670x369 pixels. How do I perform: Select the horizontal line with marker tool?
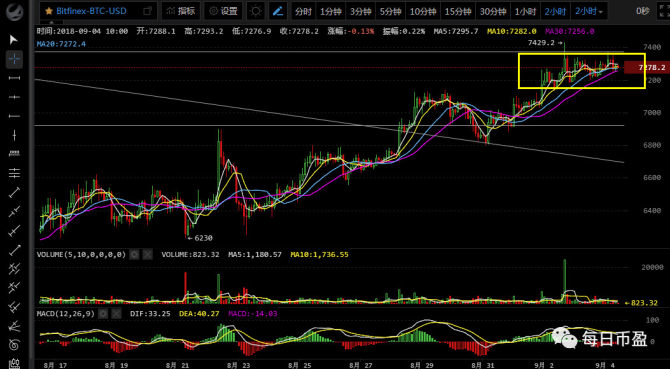tap(14, 97)
